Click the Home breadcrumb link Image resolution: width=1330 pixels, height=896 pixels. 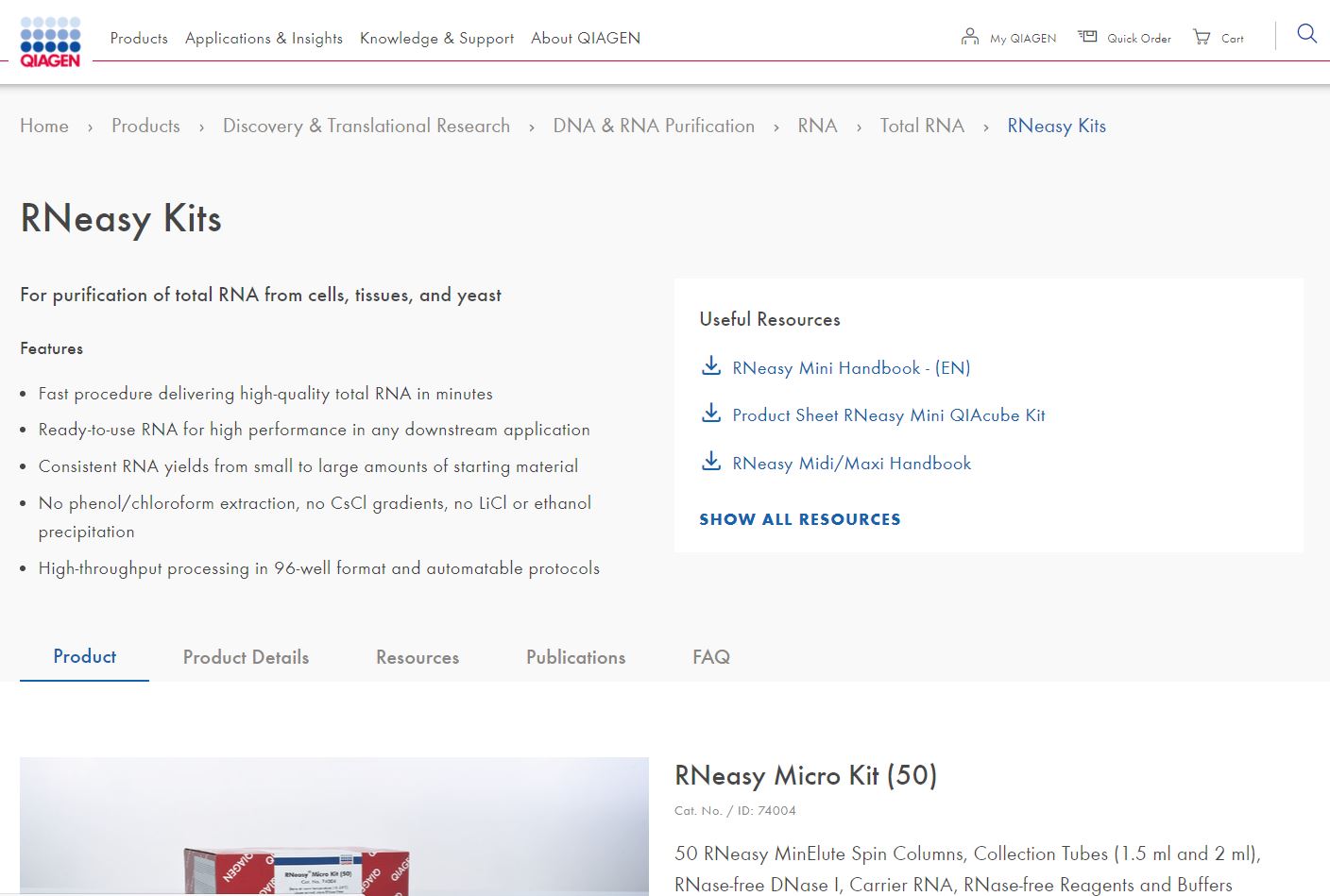click(44, 126)
